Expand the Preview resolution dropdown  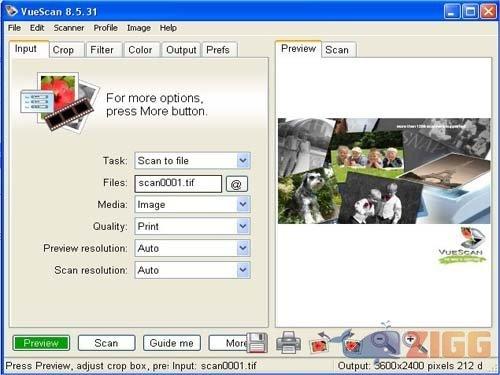point(192,248)
